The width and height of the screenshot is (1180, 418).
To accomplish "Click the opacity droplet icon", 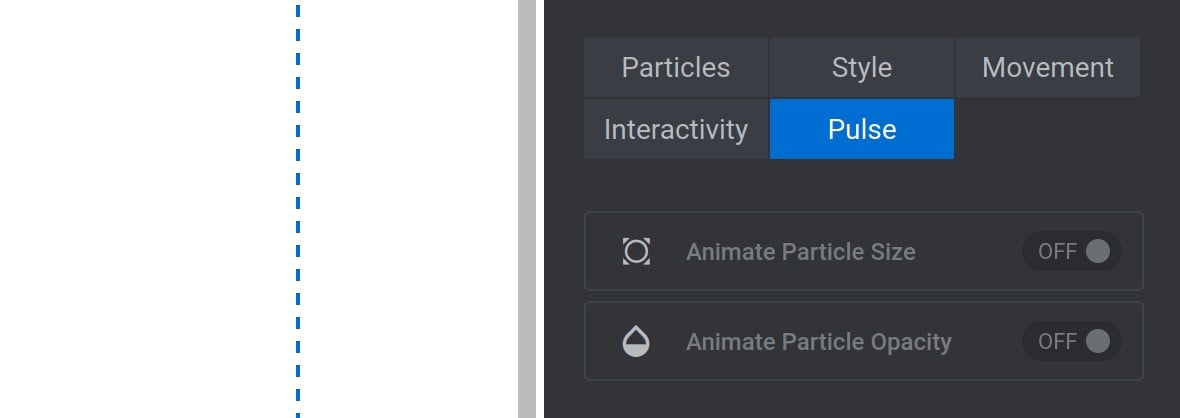I will coord(636,341).
